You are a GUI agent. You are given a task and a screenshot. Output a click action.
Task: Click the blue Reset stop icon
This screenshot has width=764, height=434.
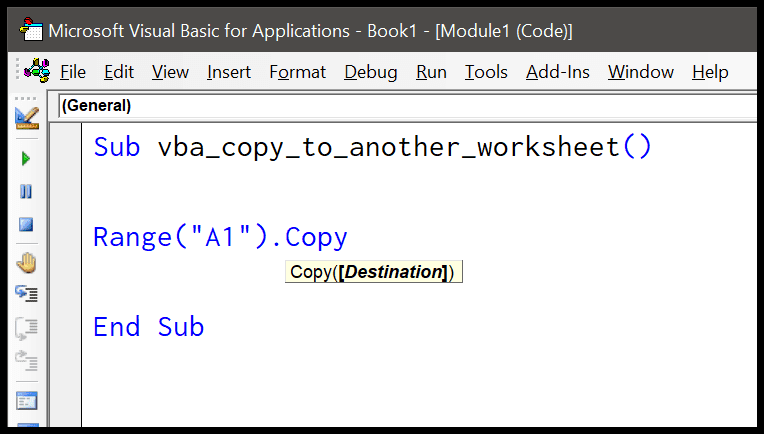26,225
